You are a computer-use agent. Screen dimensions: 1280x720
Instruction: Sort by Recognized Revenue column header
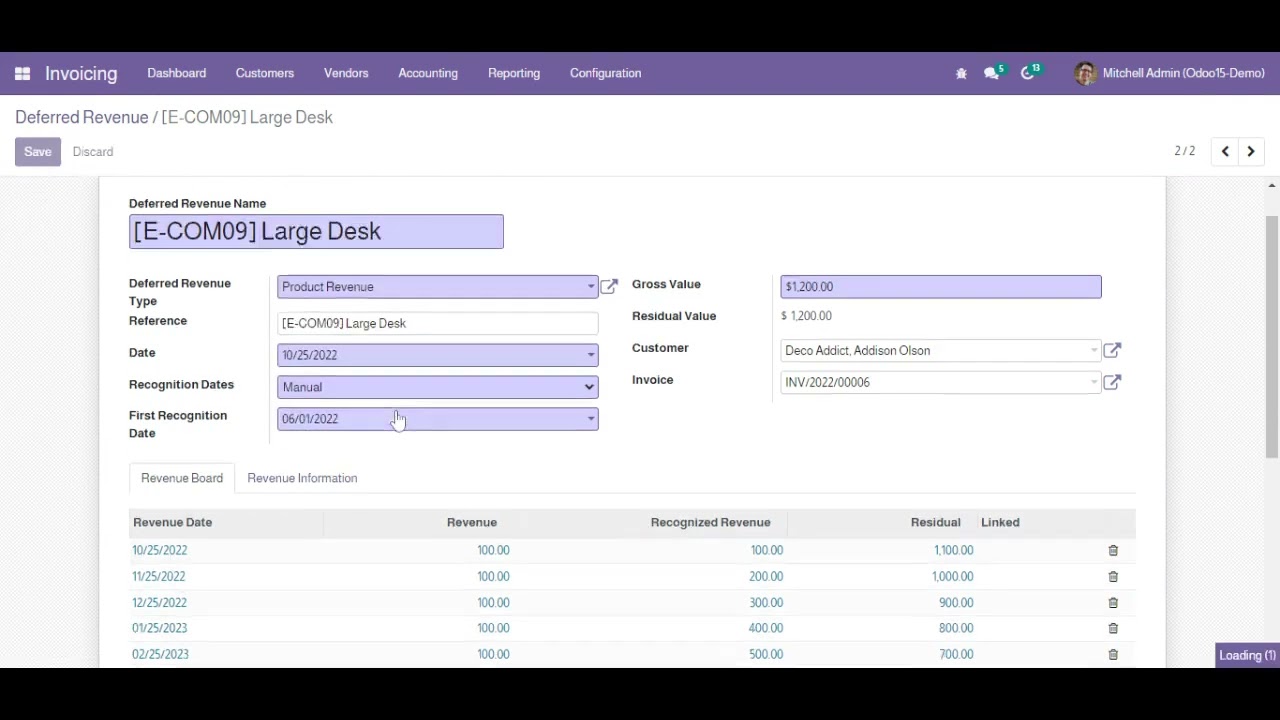(710, 522)
